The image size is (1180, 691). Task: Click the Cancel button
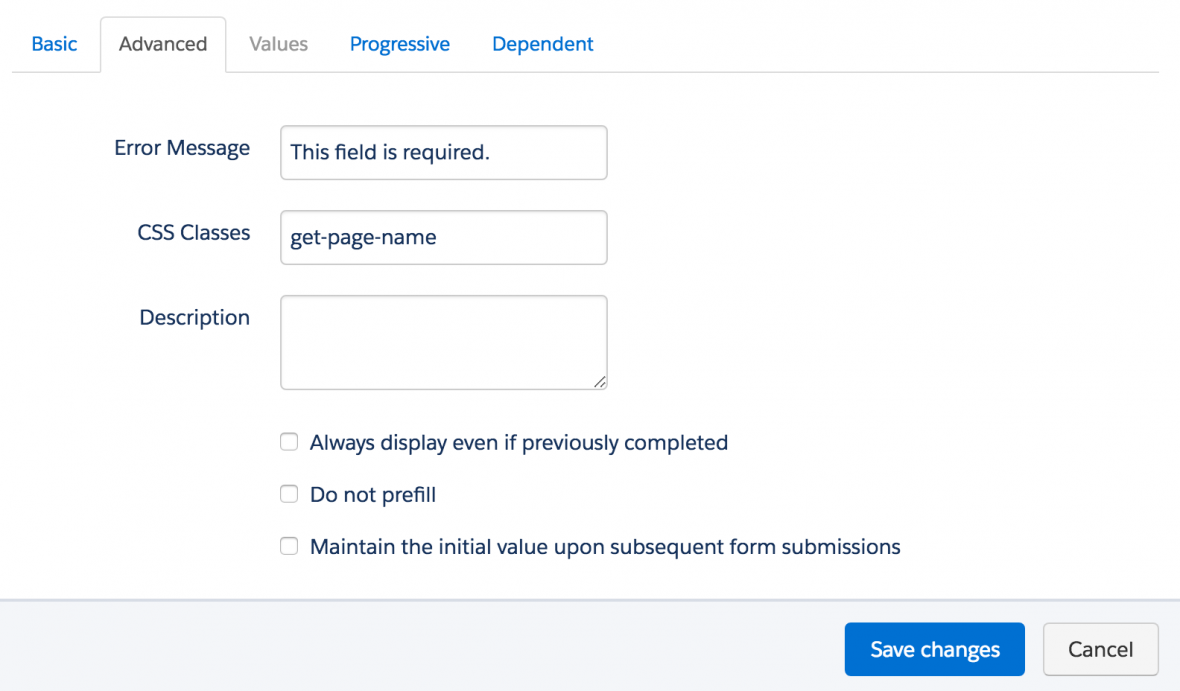tap(1100, 649)
